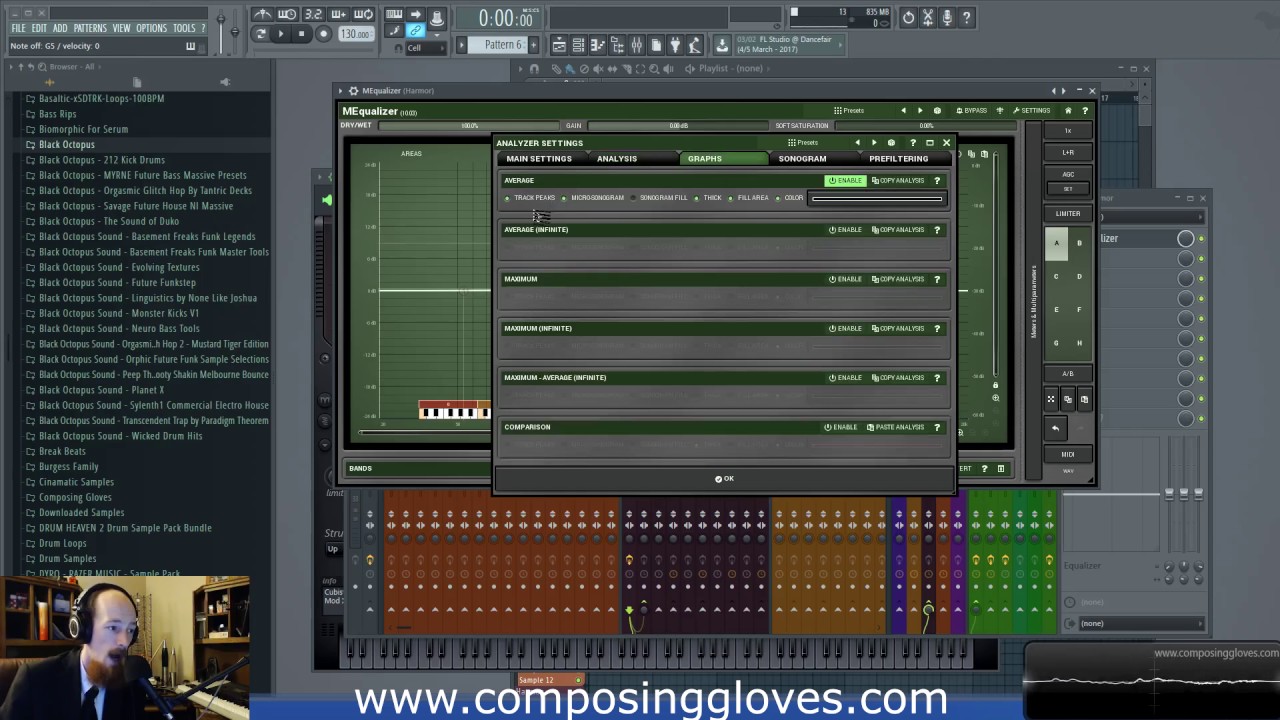
Task: Click the zoom magnifier icon beside meter
Action: tap(995, 398)
